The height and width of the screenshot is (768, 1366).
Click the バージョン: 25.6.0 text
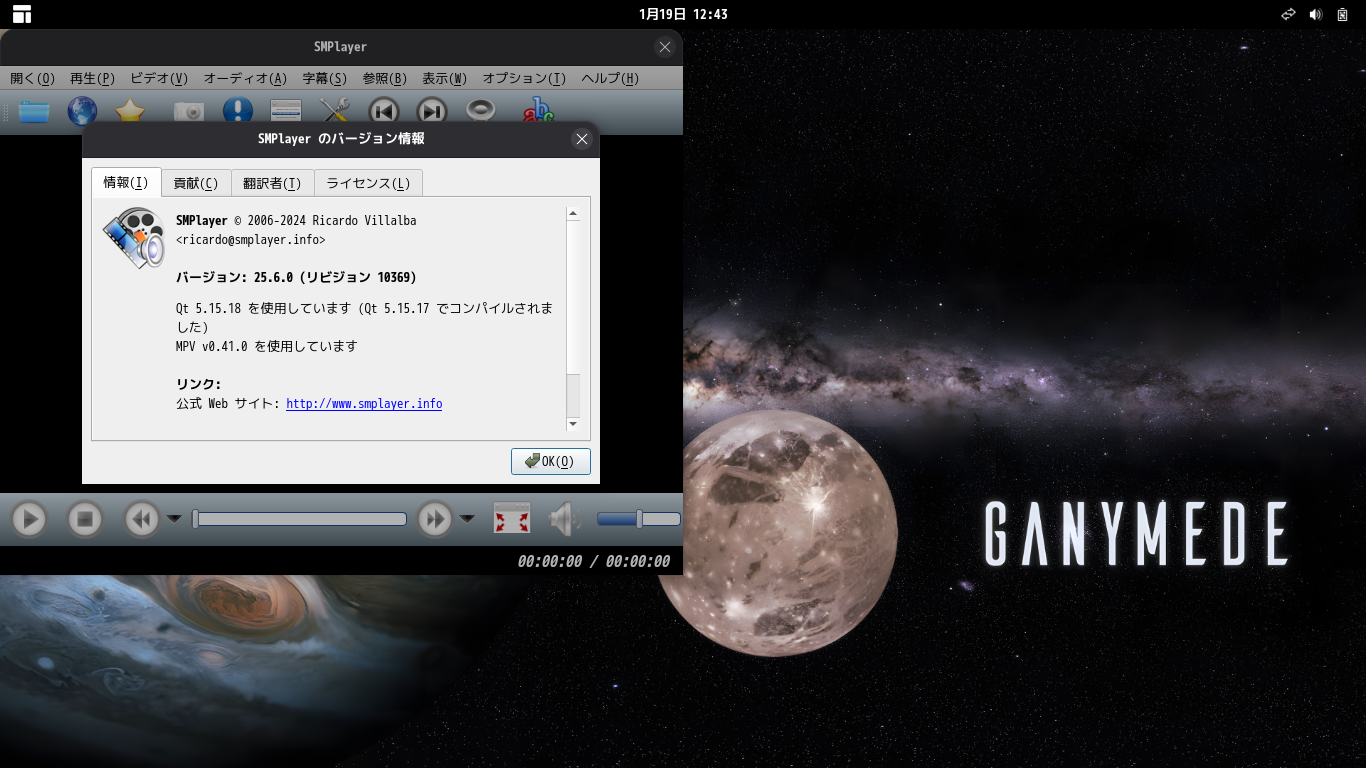tap(296, 277)
